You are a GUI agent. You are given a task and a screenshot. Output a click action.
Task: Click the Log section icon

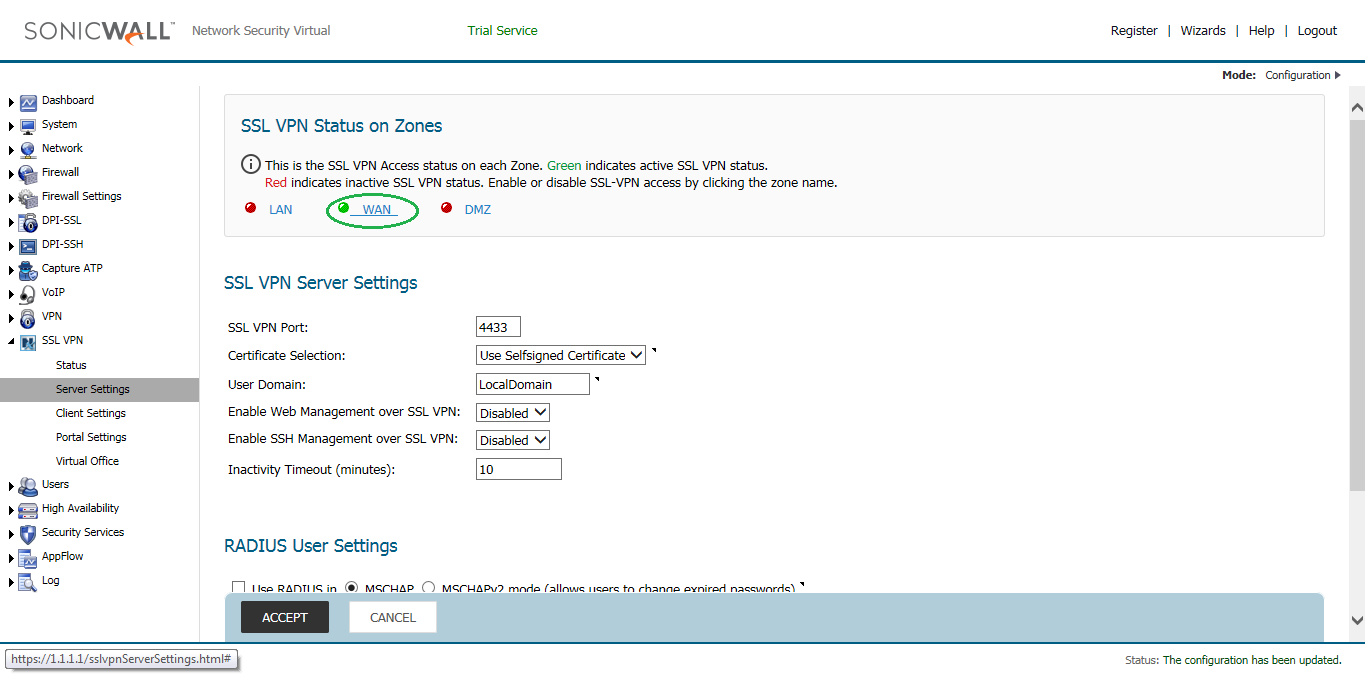click(x=27, y=580)
